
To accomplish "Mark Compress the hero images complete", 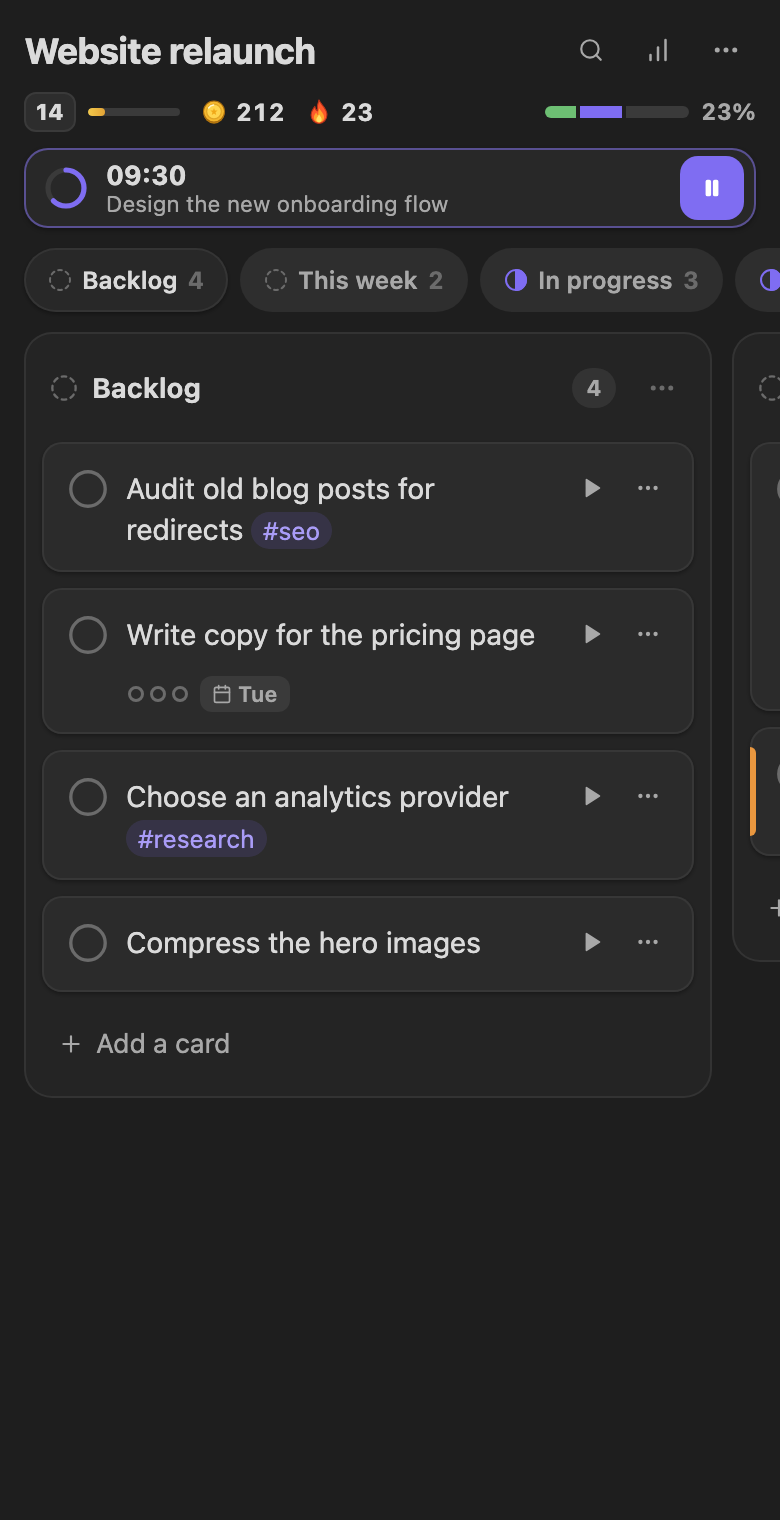I will click(88, 943).
